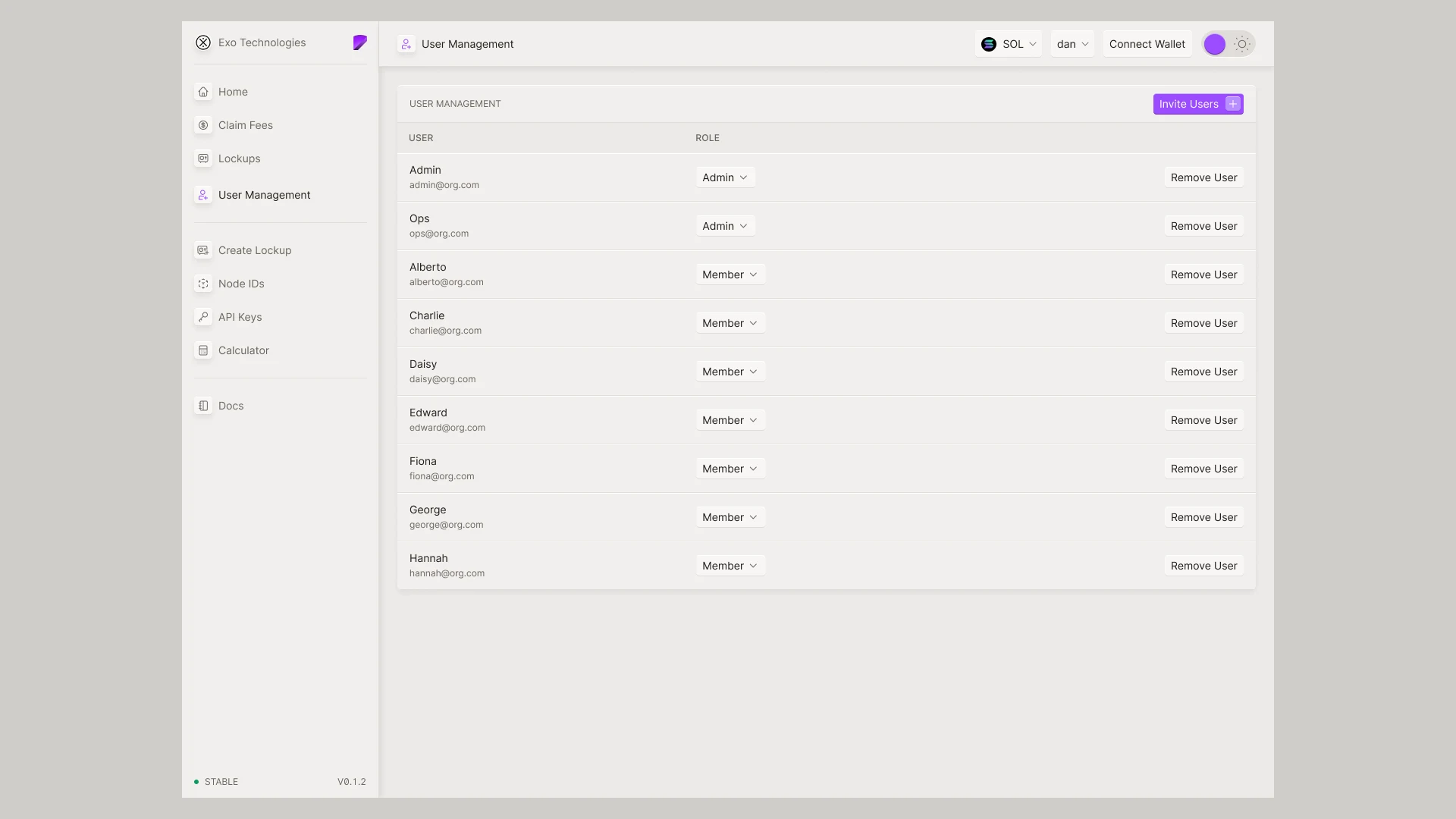Click the API Keys key icon
Viewport: 1456px width, 819px height.
203,317
